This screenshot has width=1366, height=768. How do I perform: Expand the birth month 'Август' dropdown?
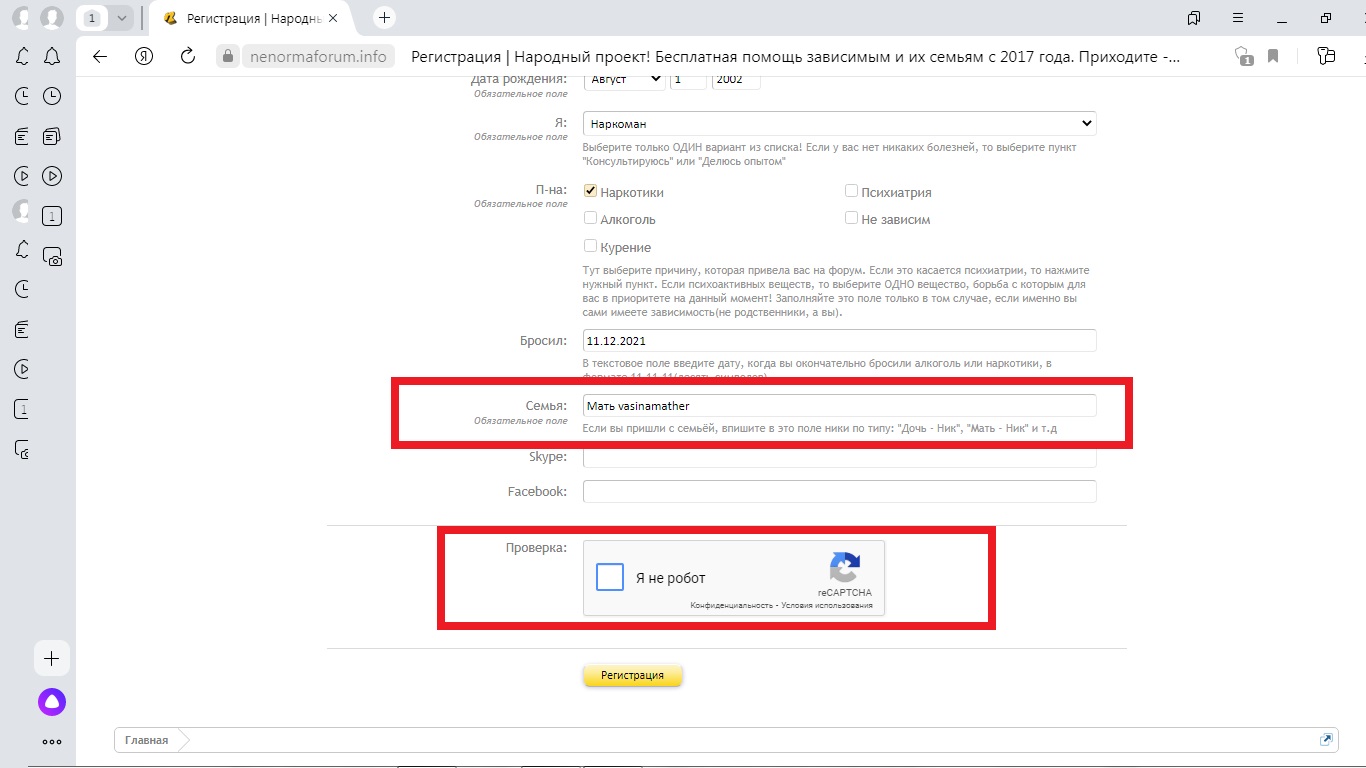point(623,79)
